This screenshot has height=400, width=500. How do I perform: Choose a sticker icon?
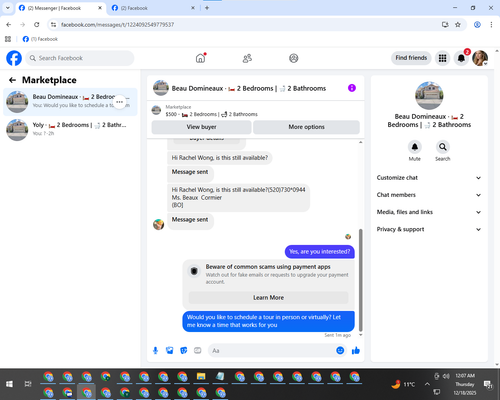(184, 350)
